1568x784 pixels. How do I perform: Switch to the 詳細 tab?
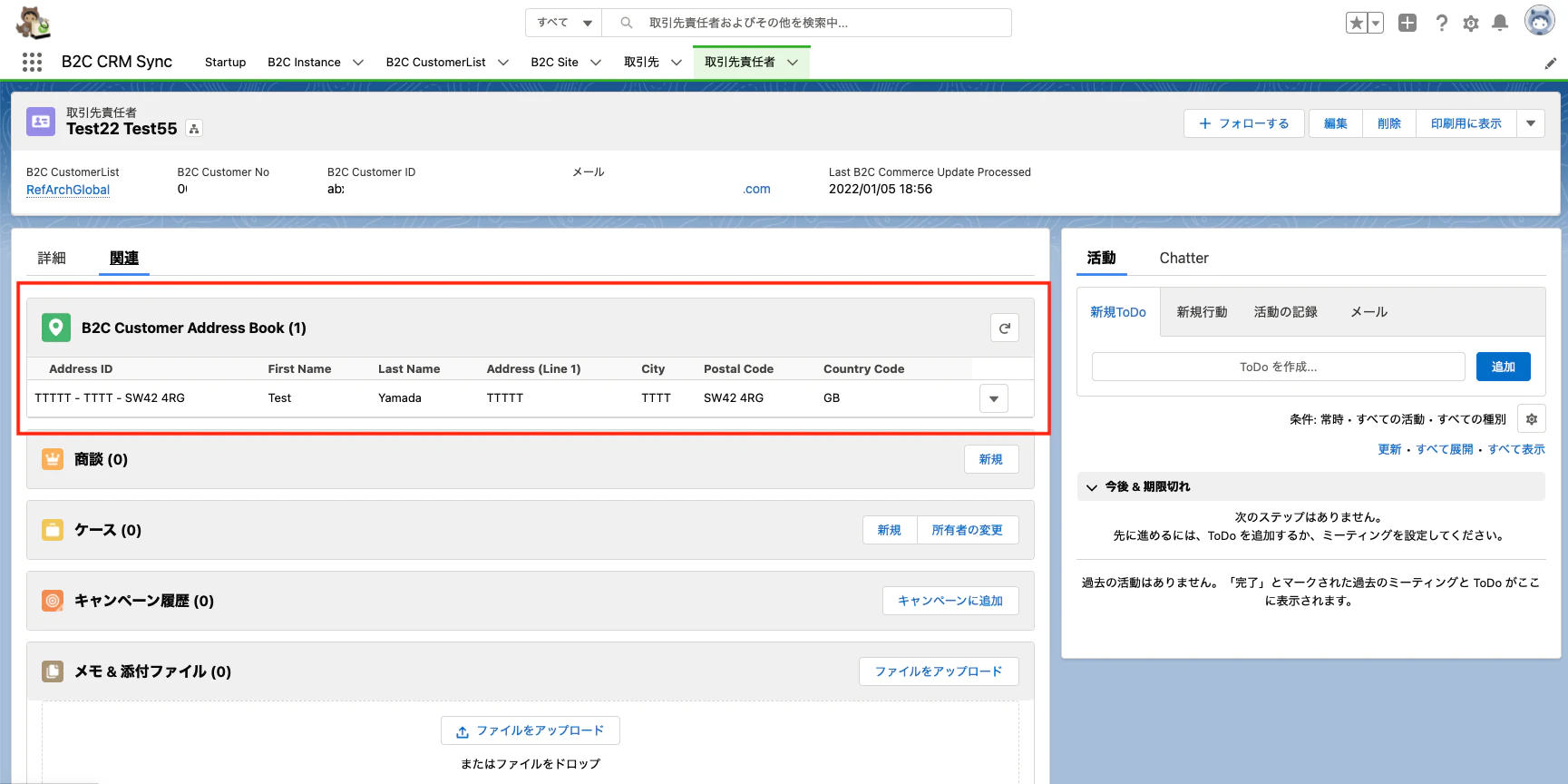[52, 258]
